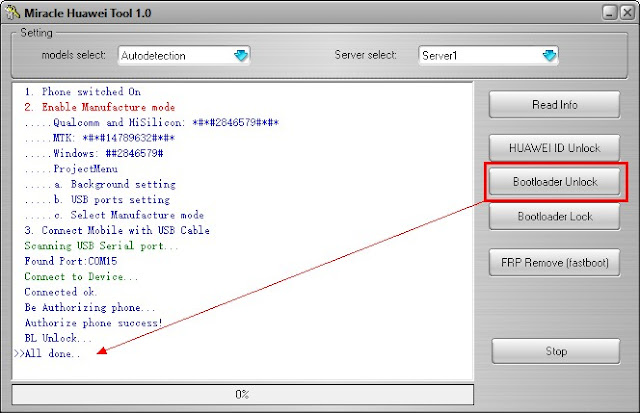The image size is (640, 413).
Task: Click the Miracle Huawei Tool app icon
Action: pos(12,12)
